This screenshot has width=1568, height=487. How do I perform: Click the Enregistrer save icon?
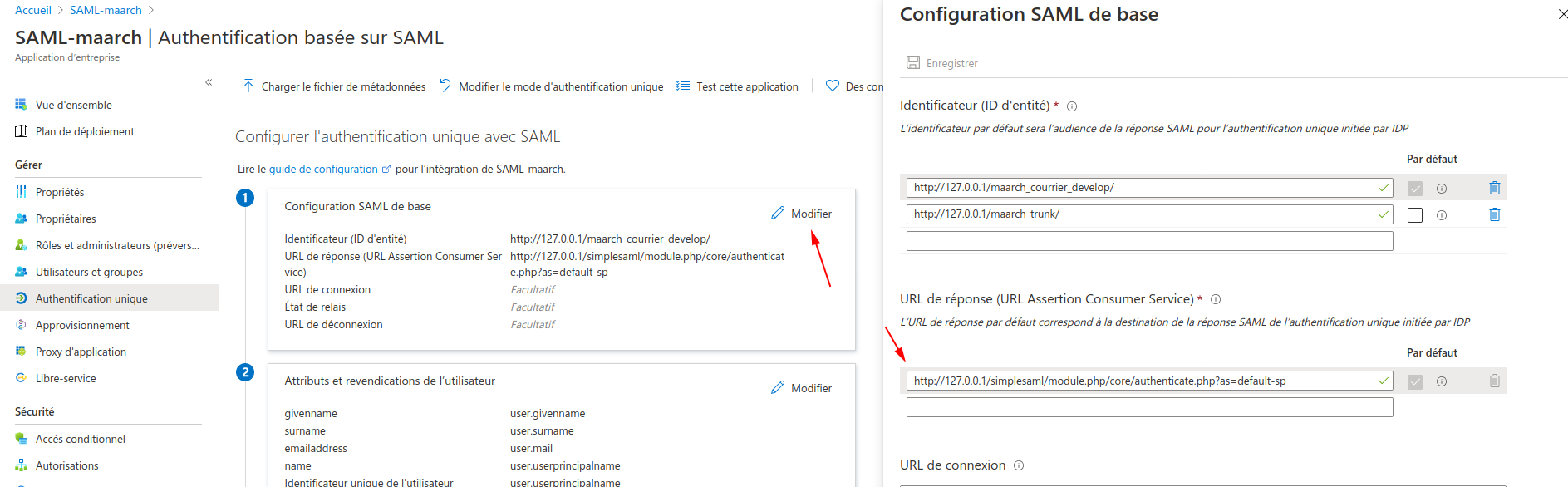[x=913, y=63]
